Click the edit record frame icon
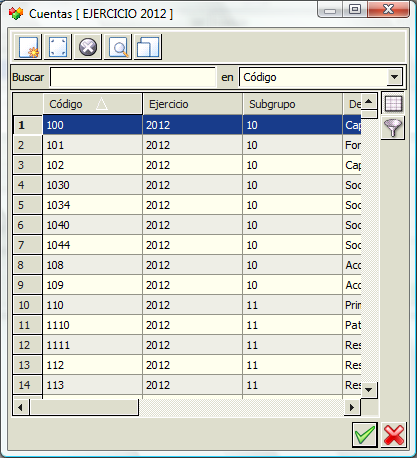Screen dimensions: 417x458 point(58,47)
